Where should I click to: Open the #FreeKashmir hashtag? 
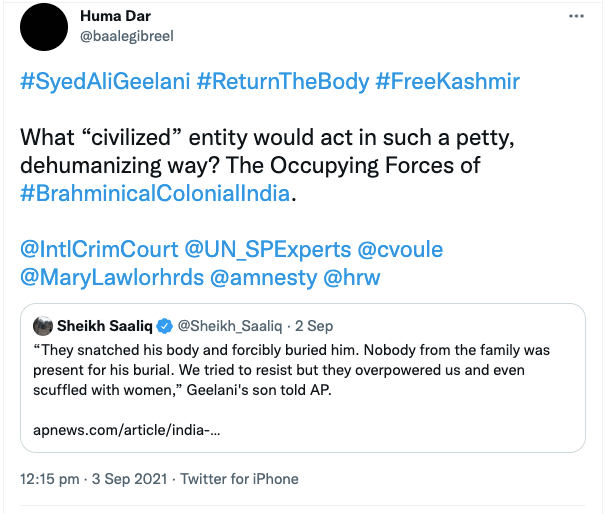pyautogui.click(x=448, y=82)
